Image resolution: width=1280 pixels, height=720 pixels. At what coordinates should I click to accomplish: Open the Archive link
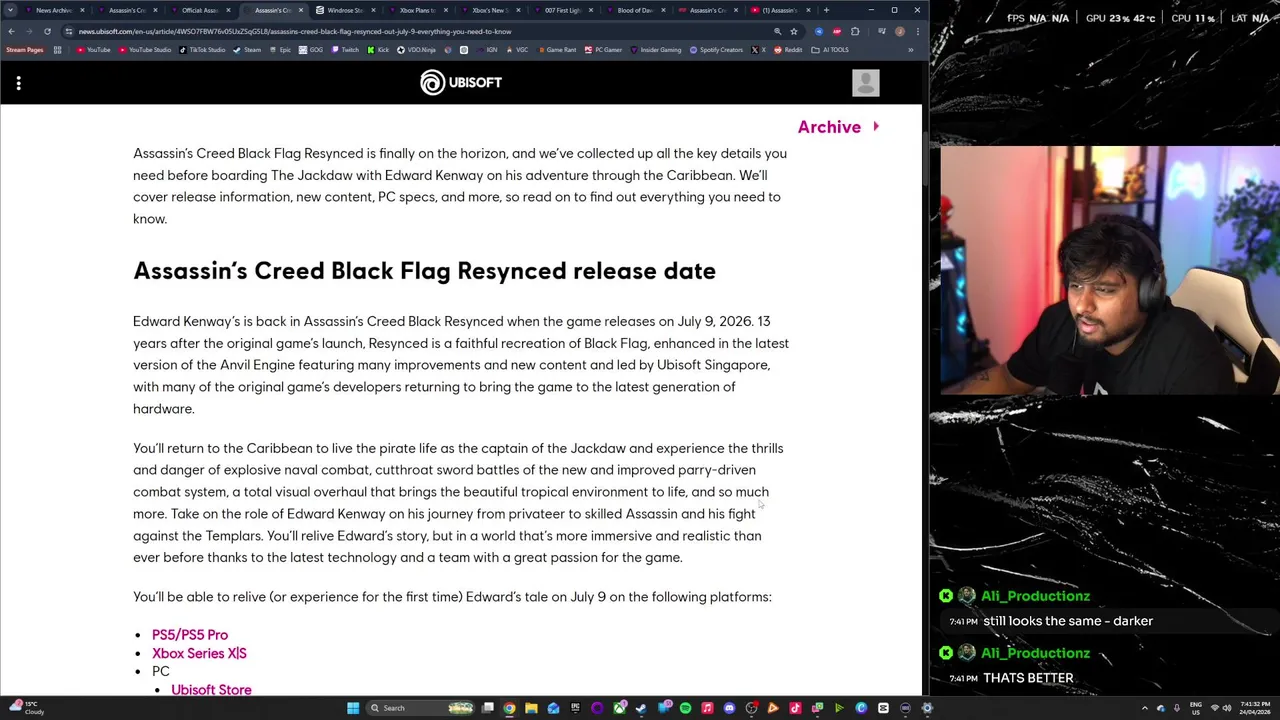(x=838, y=127)
